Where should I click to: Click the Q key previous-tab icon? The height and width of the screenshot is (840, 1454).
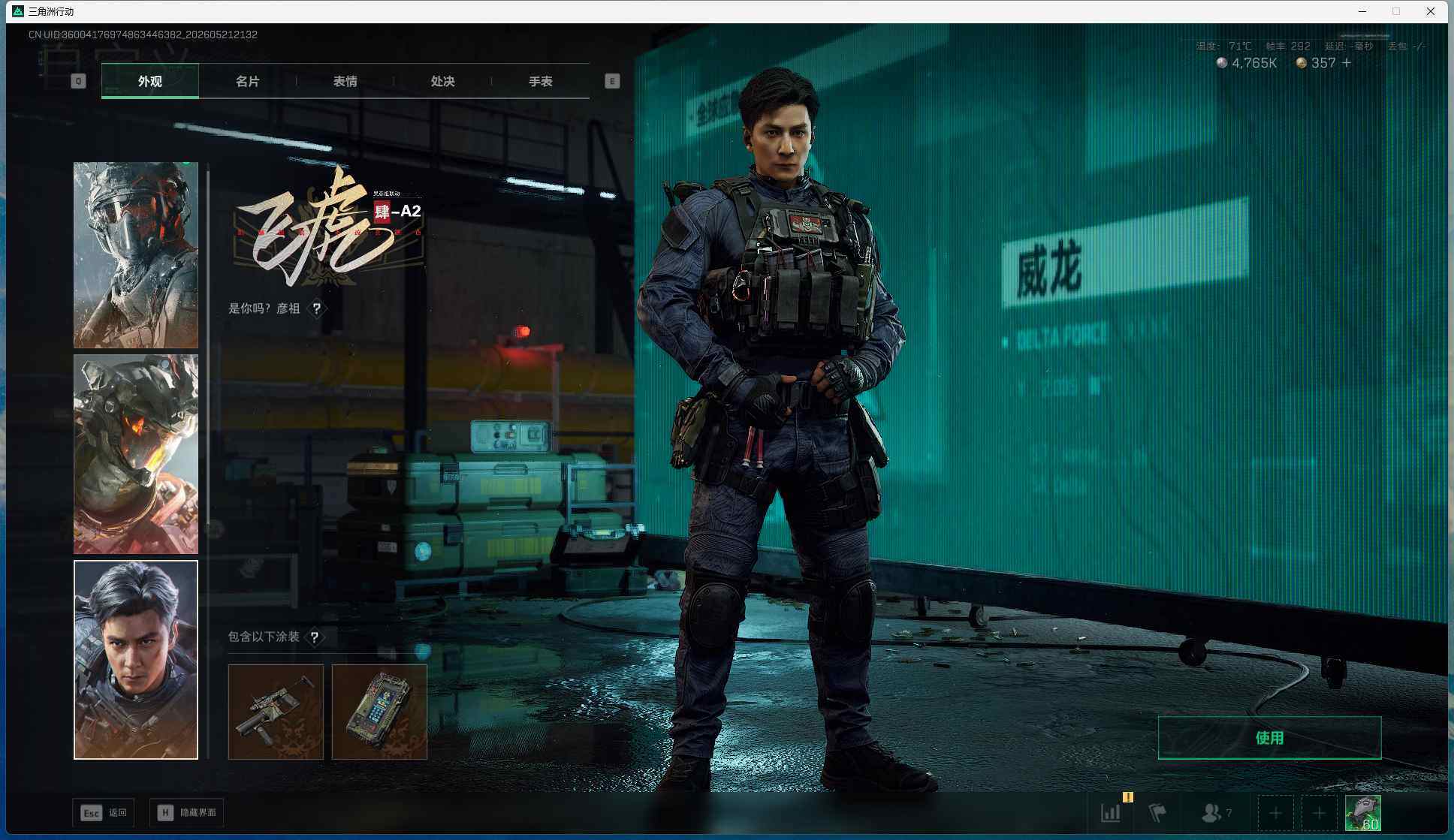coord(79,81)
